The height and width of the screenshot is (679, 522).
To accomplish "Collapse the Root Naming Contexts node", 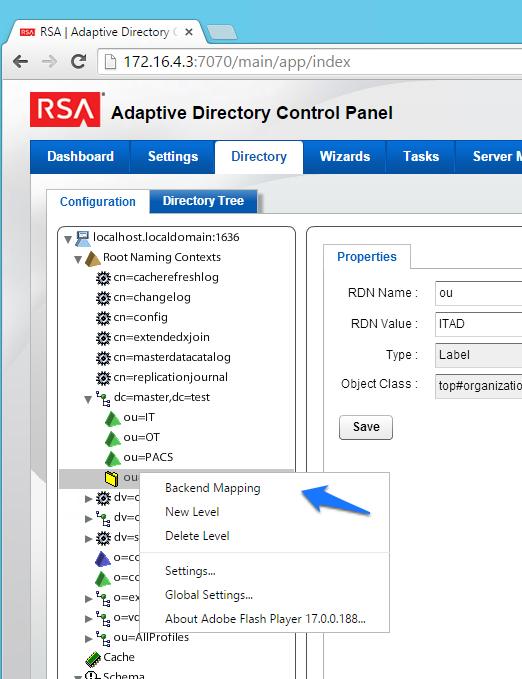I will coord(78,259).
